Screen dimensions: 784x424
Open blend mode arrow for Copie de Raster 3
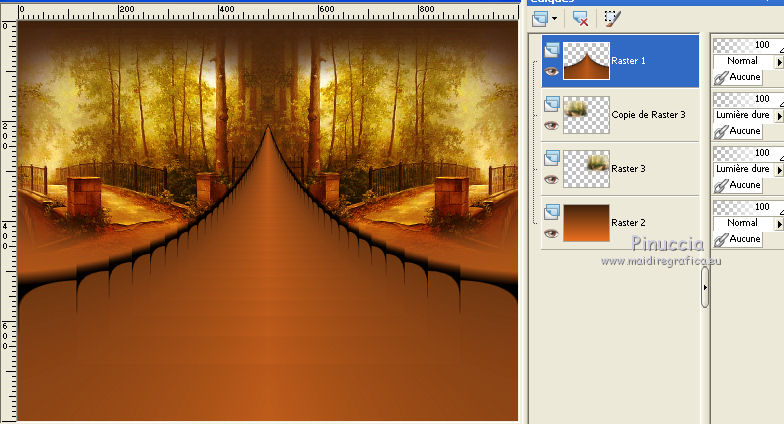coord(779,116)
